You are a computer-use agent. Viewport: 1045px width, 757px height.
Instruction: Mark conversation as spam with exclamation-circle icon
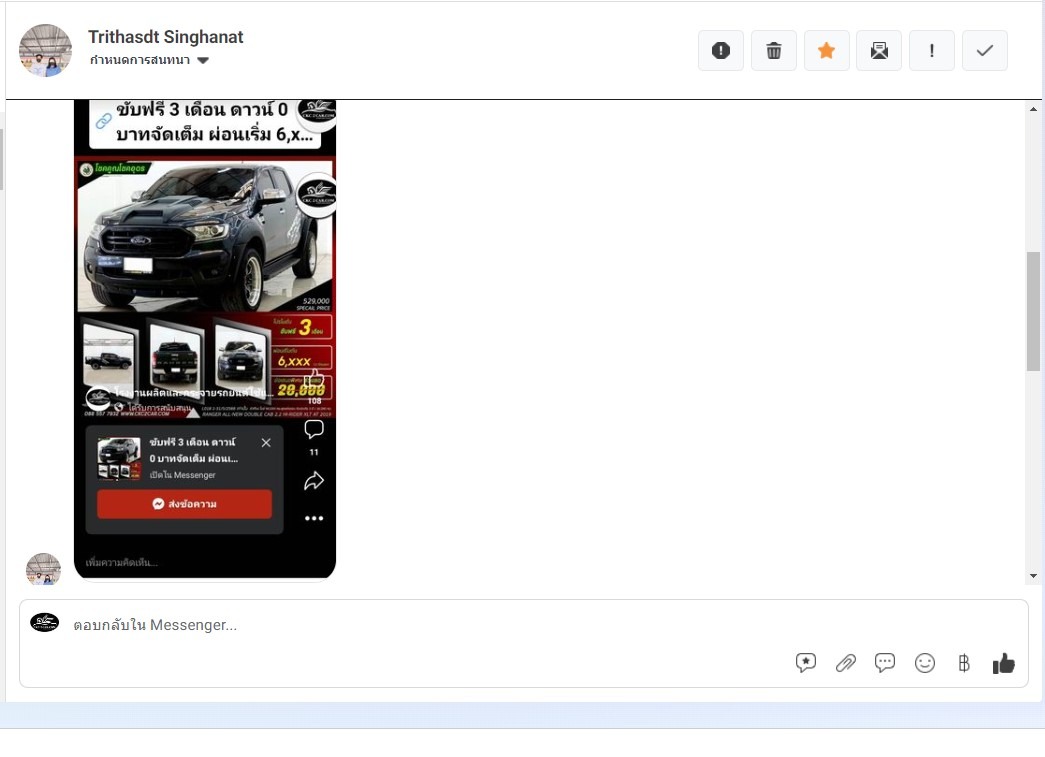[720, 51]
